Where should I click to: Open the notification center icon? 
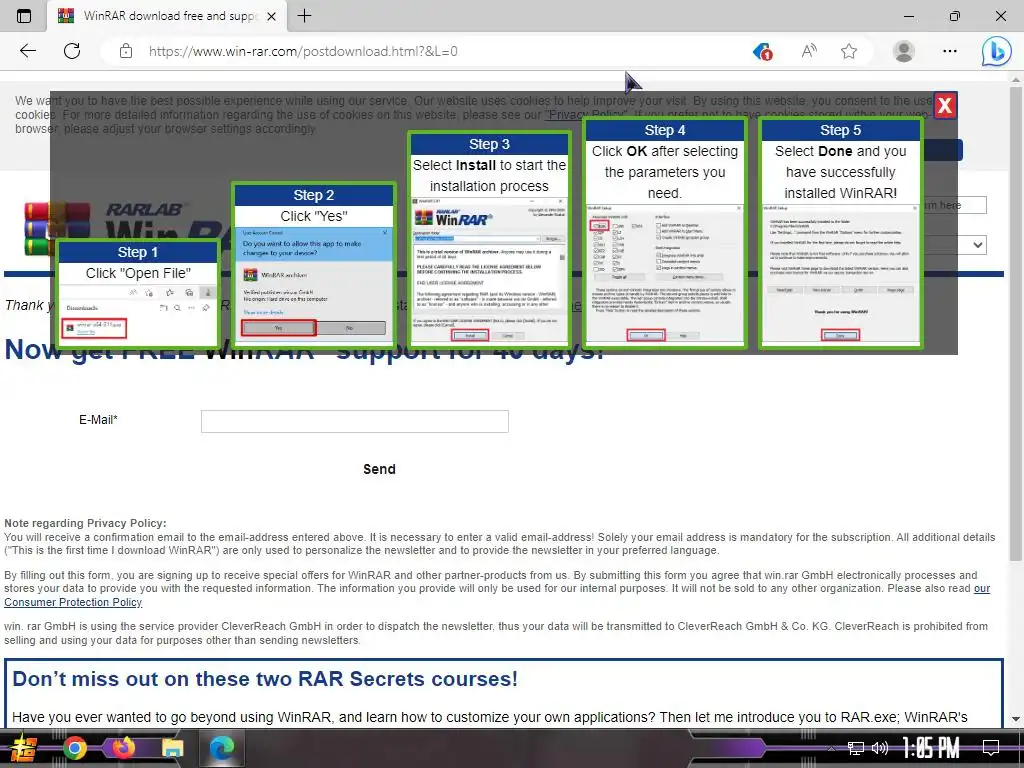click(991, 748)
